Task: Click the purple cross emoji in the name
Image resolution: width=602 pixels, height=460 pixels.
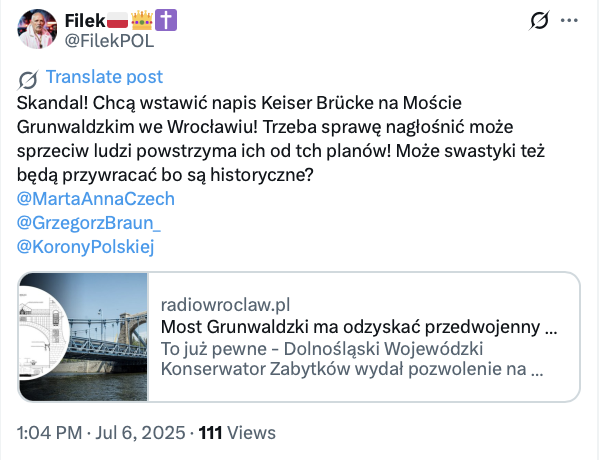Action: [x=166, y=20]
